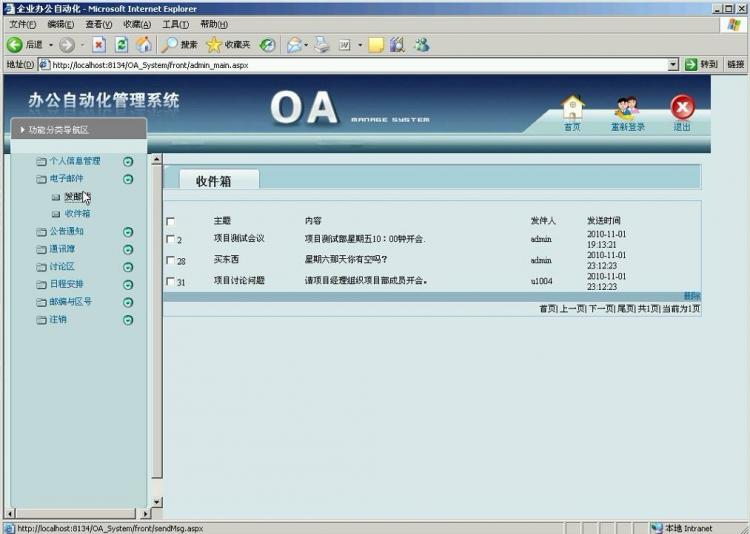This screenshot has width=750, height=534.
Task: Click the 下一页 pagination link
Action: (598, 310)
